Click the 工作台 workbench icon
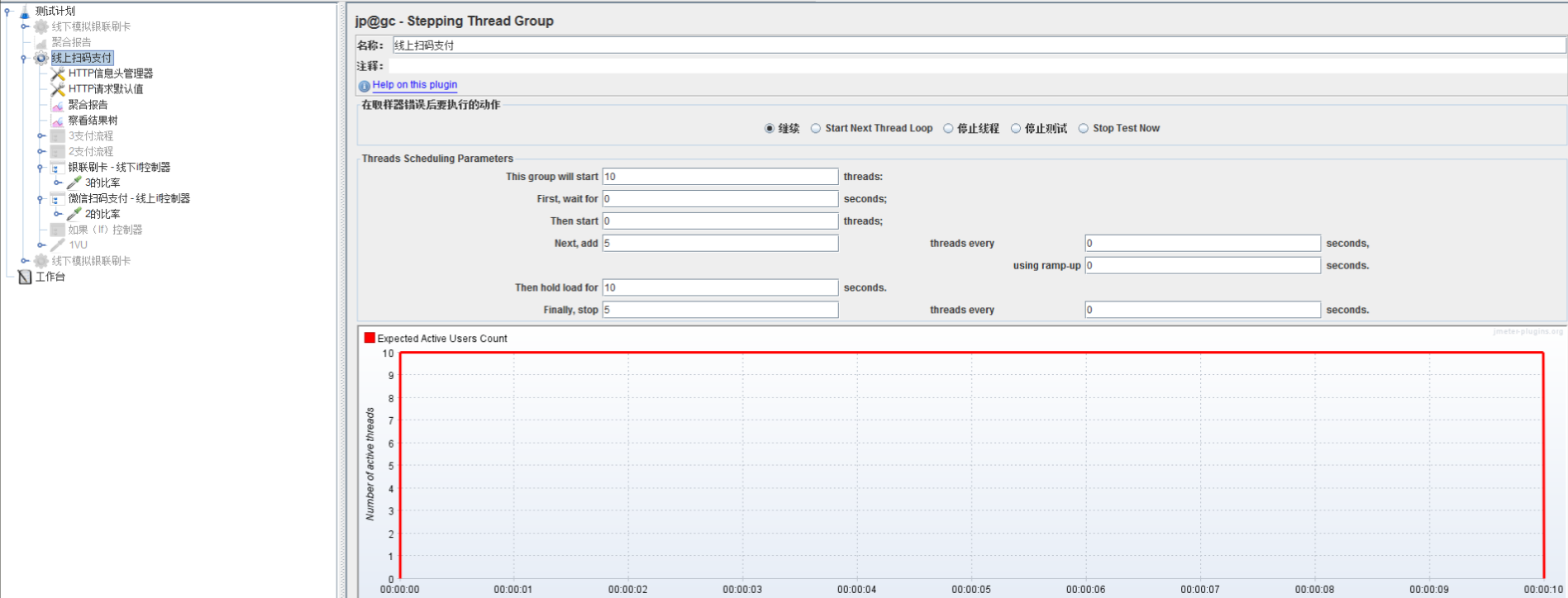The image size is (1568, 598). coord(25,277)
